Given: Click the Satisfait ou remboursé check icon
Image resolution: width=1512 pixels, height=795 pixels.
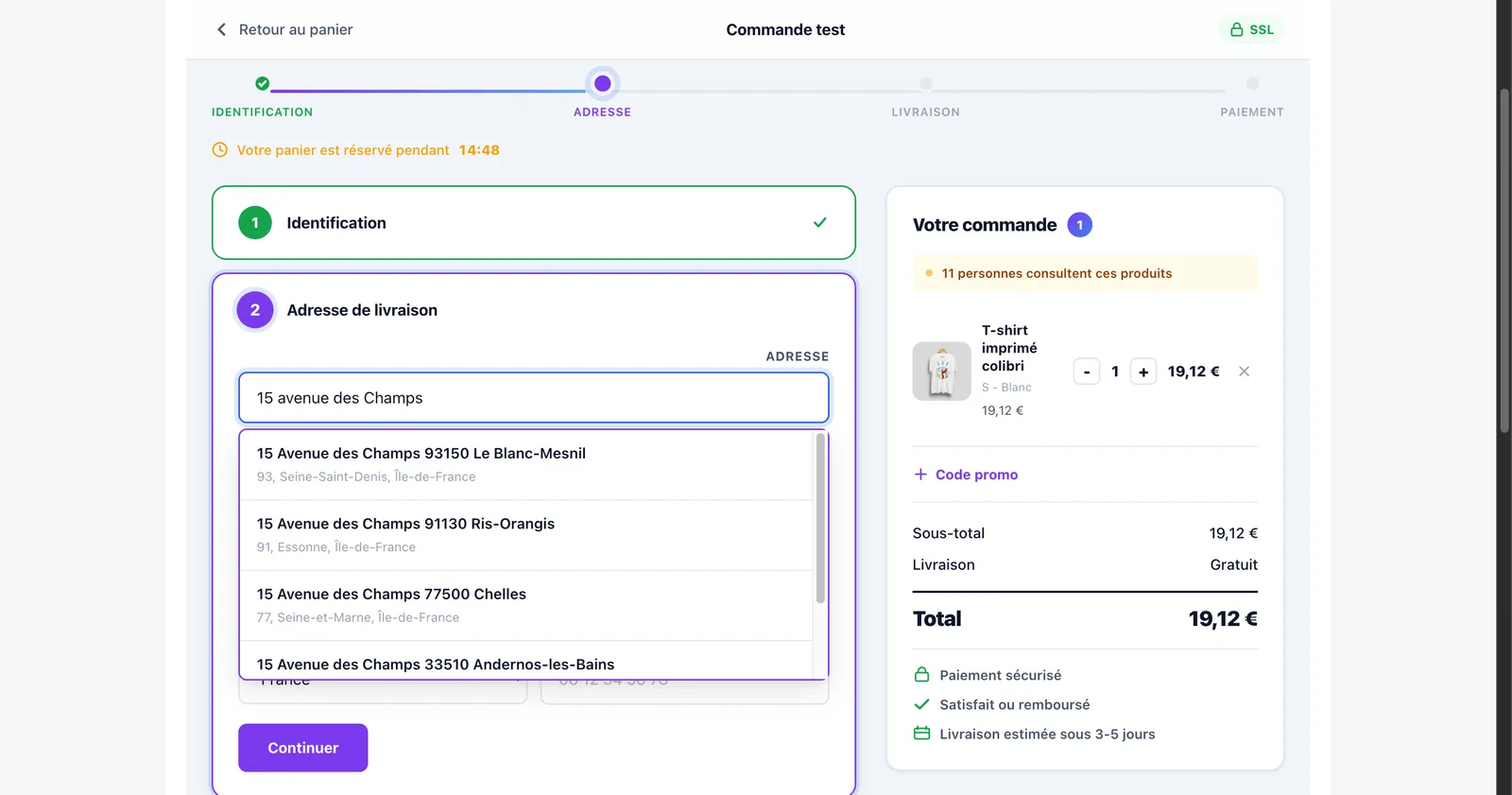Looking at the screenshot, I should [922, 704].
